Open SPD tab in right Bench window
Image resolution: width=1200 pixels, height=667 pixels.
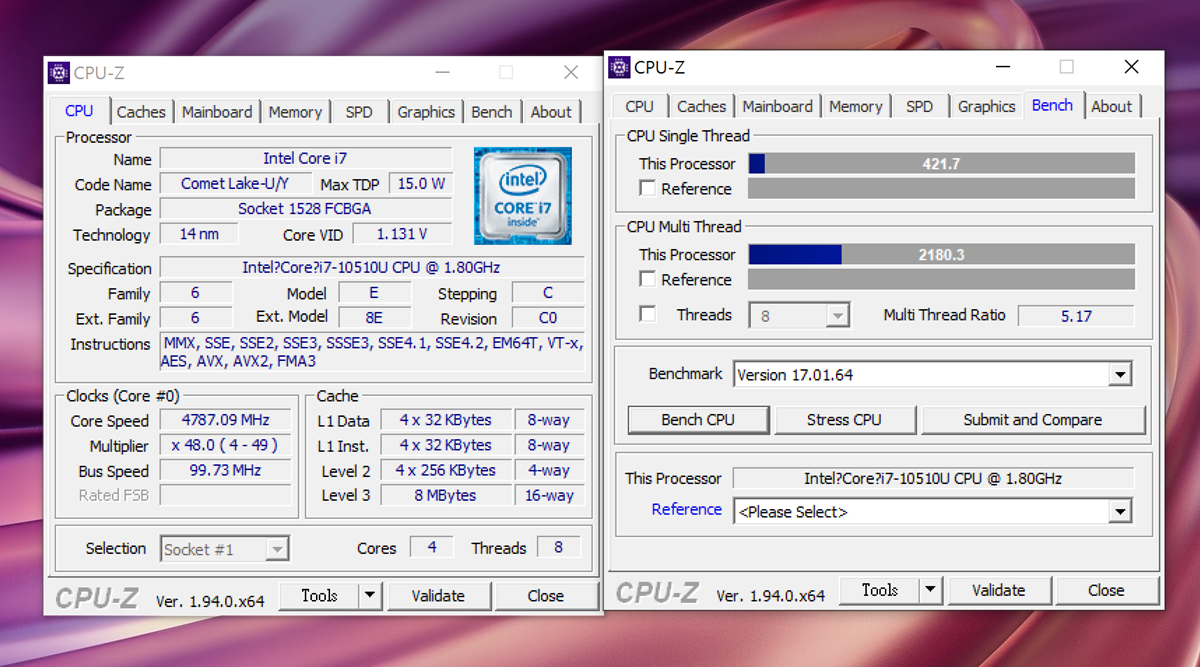[920, 106]
